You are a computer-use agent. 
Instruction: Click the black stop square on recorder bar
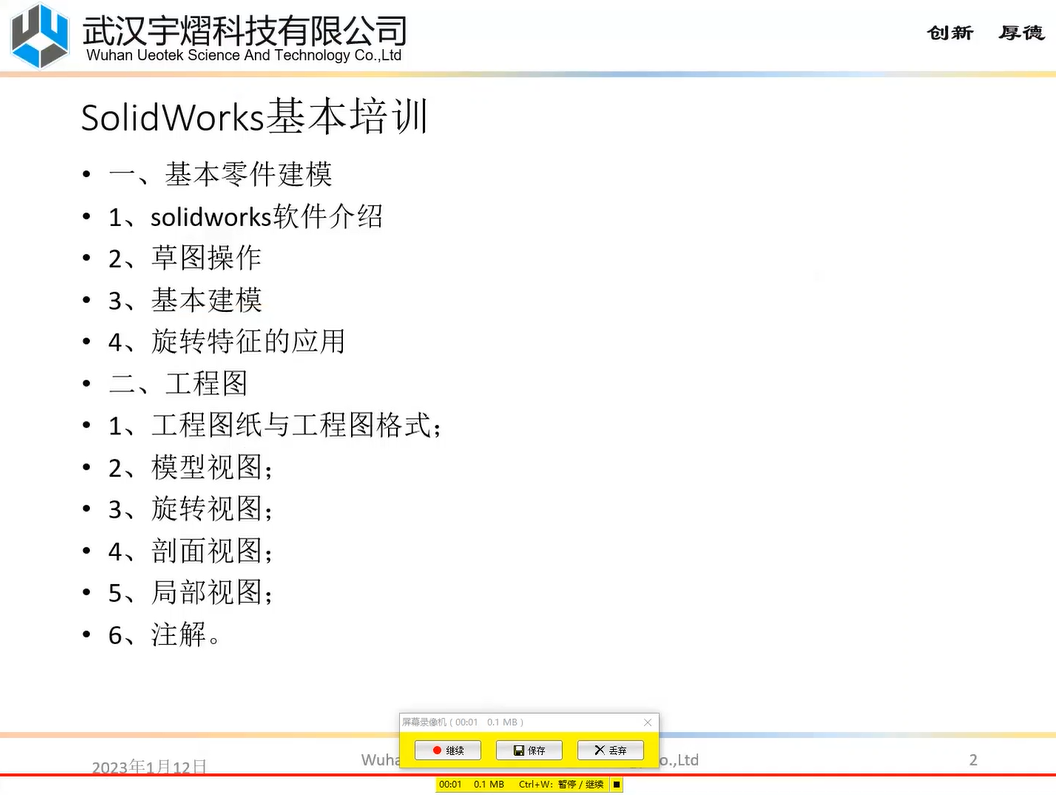point(616,784)
